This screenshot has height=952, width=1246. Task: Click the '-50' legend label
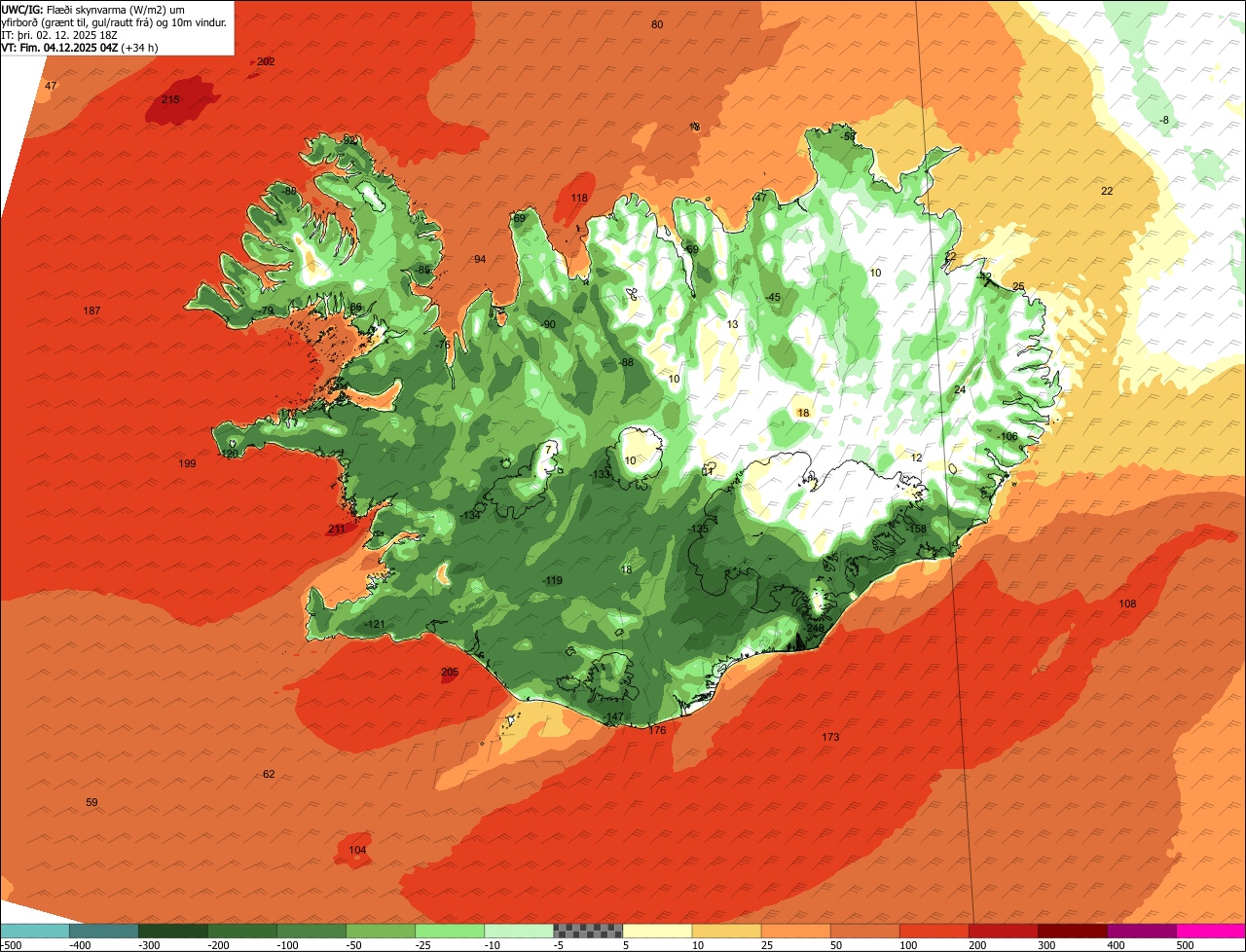tap(354, 945)
